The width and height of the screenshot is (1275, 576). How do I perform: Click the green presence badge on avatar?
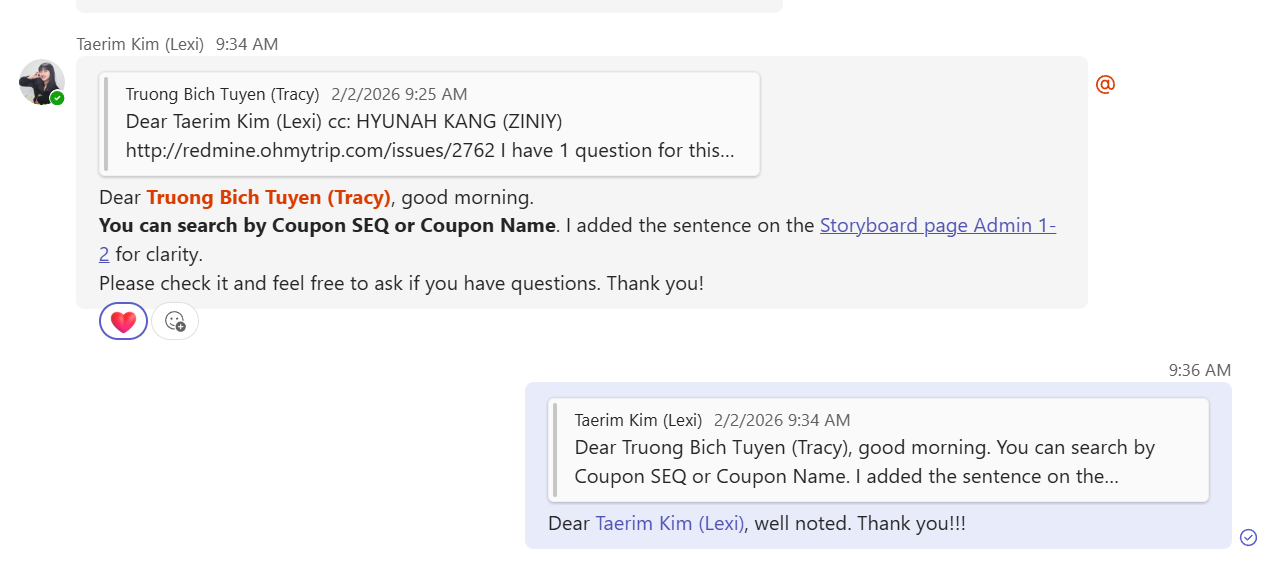[x=58, y=98]
